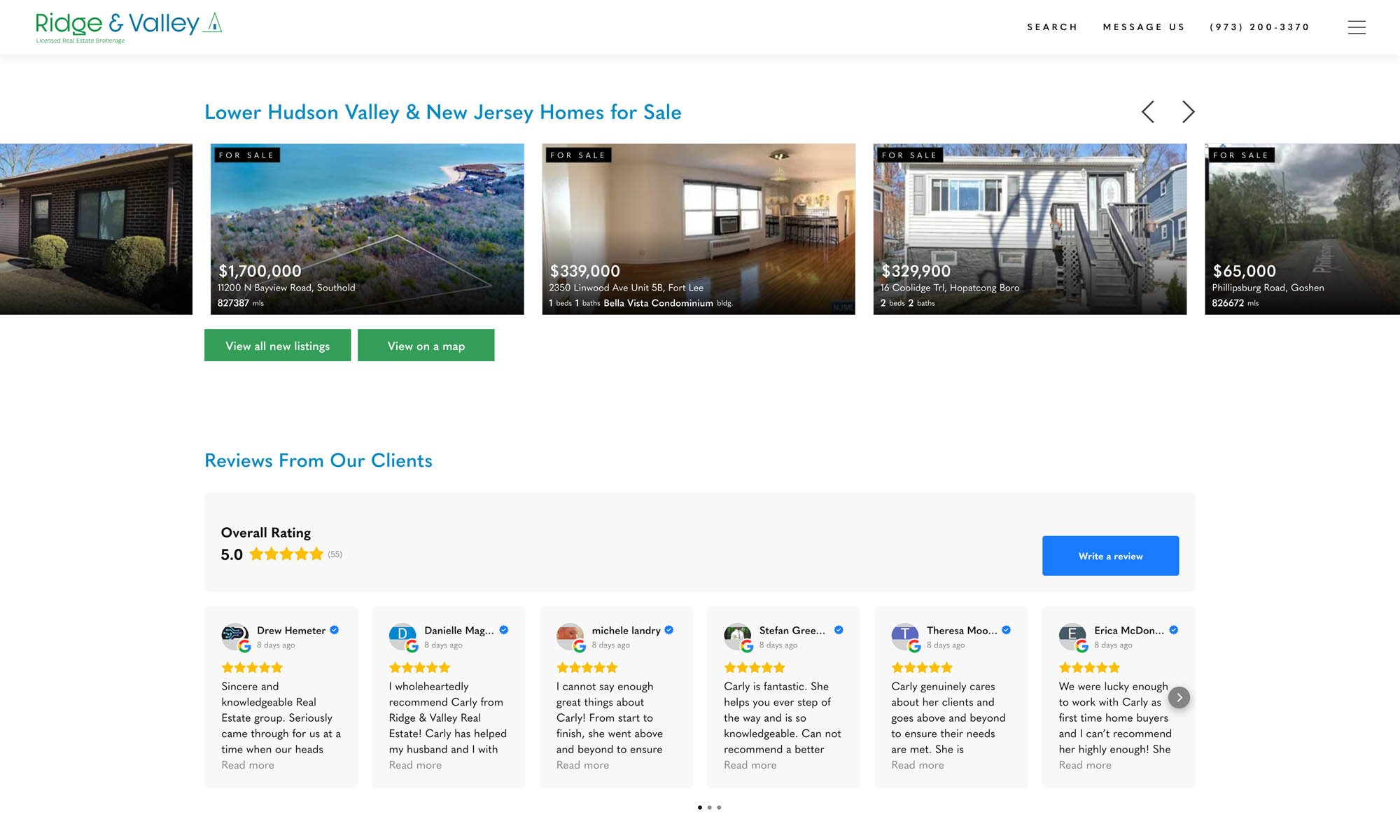This screenshot has height=840, width=1400.
Task: Expand Theresa Moo... review with Read more
Action: 917,765
